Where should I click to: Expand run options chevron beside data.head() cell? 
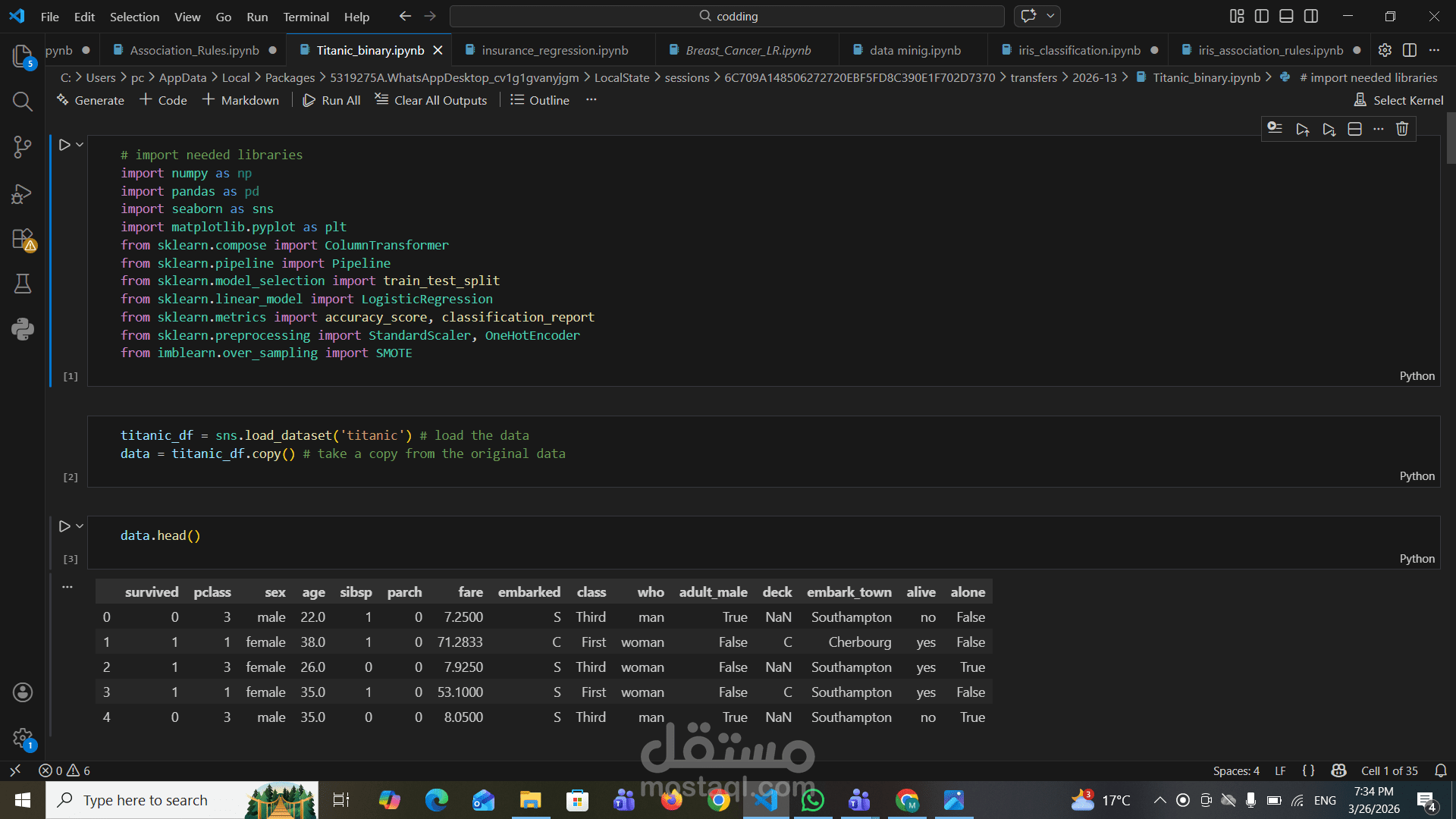coord(80,526)
